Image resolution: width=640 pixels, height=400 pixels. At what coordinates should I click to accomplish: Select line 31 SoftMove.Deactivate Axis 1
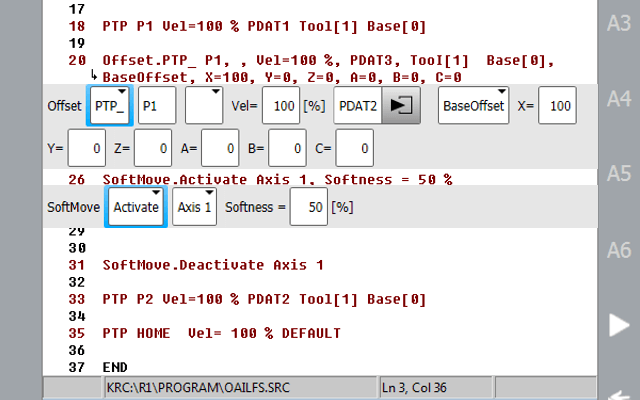(213, 265)
